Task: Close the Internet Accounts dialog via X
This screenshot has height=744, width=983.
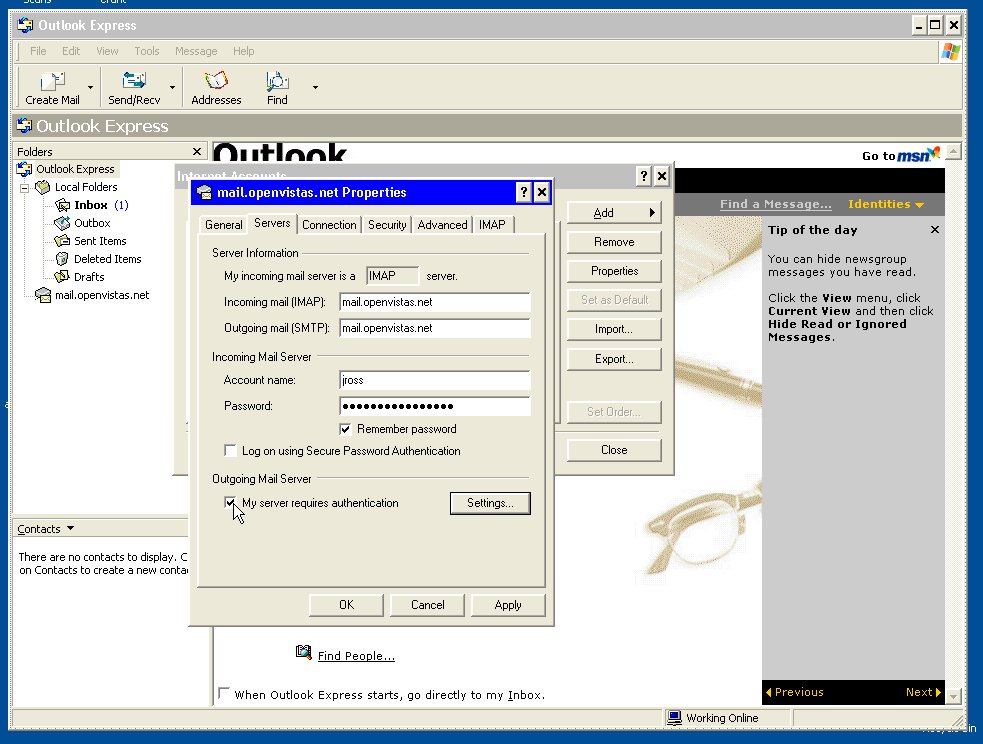Action: pos(661,176)
